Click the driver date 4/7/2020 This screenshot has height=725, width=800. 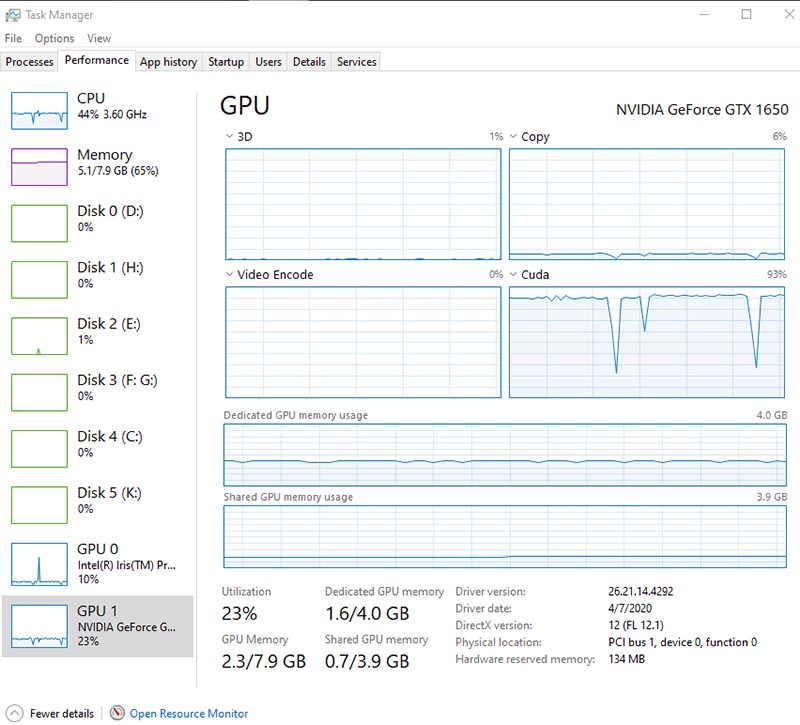coord(630,608)
